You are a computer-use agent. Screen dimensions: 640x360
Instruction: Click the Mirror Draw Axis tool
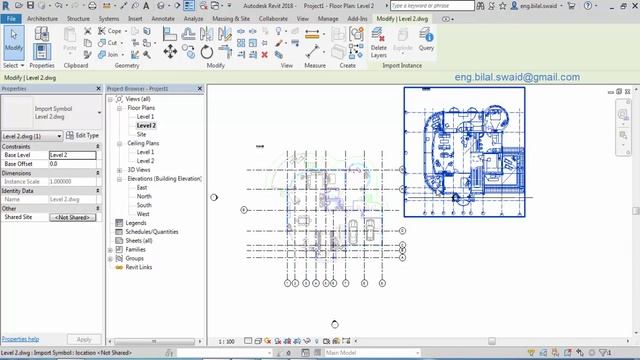click(224, 33)
